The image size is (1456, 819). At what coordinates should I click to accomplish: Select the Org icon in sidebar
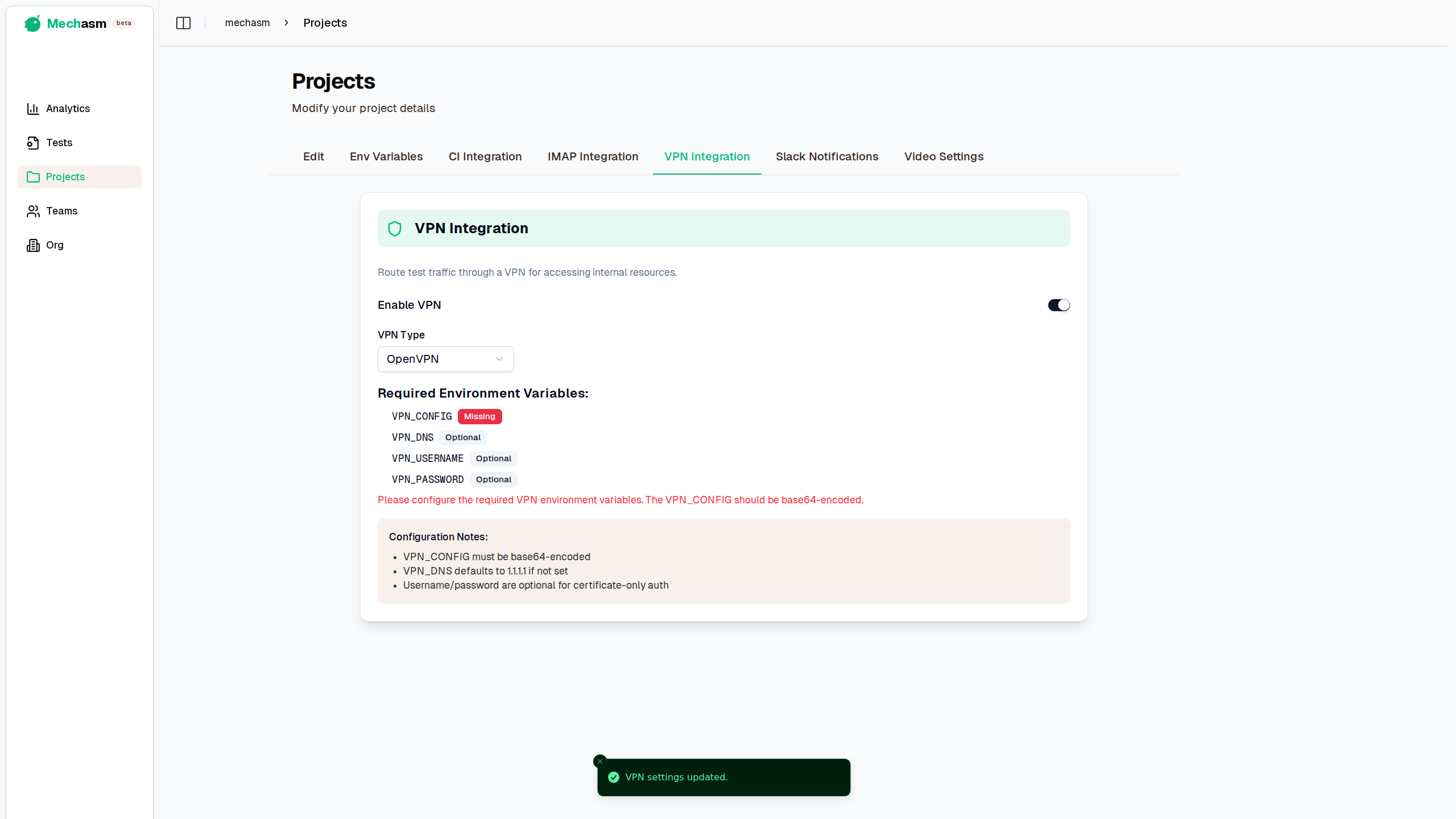pyautogui.click(x=33, y=245)
